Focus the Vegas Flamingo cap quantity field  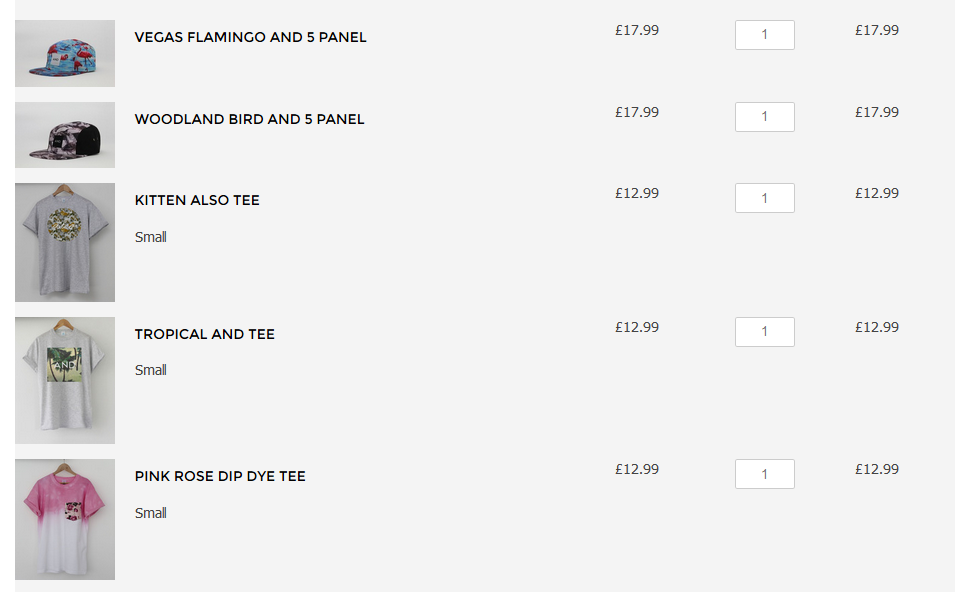(x=764, y=35)
